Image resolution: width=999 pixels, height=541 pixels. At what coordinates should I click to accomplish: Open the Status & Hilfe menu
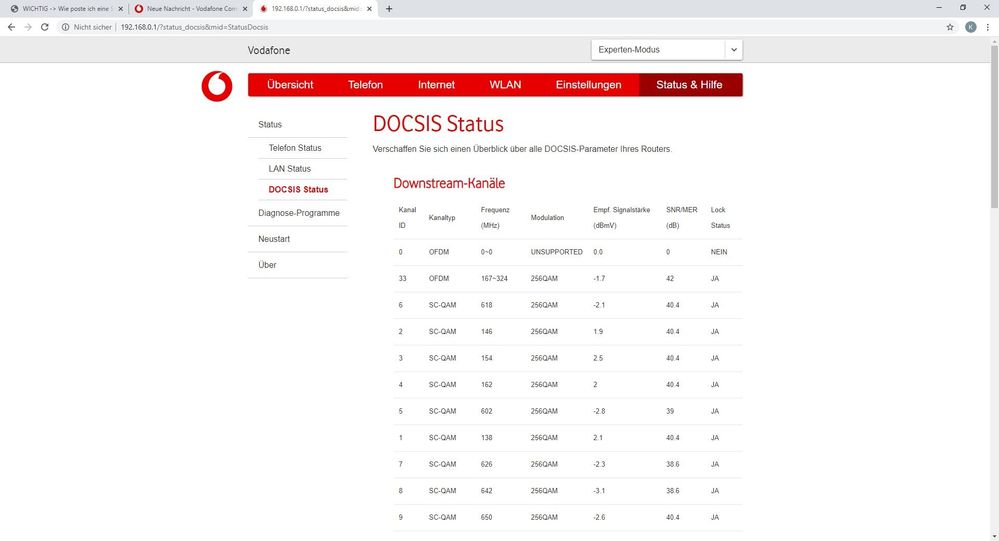pos(689,85)
